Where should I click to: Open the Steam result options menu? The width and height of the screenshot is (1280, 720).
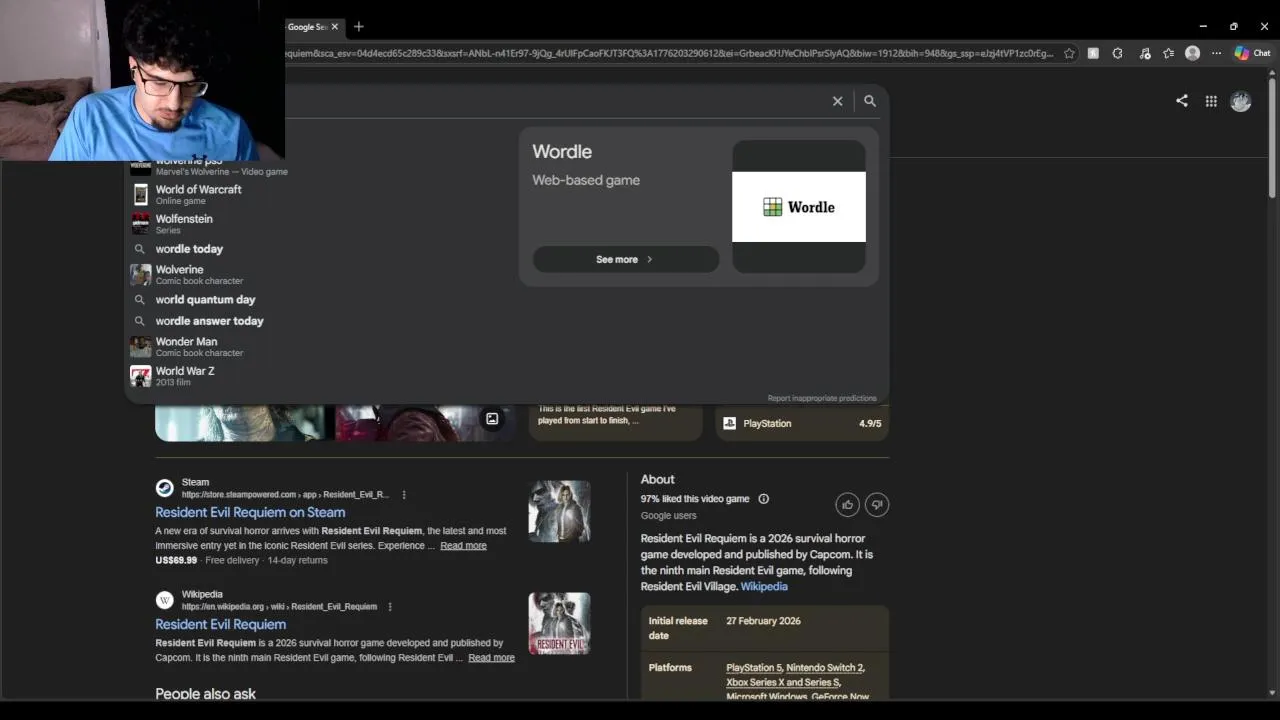(404, 495)
